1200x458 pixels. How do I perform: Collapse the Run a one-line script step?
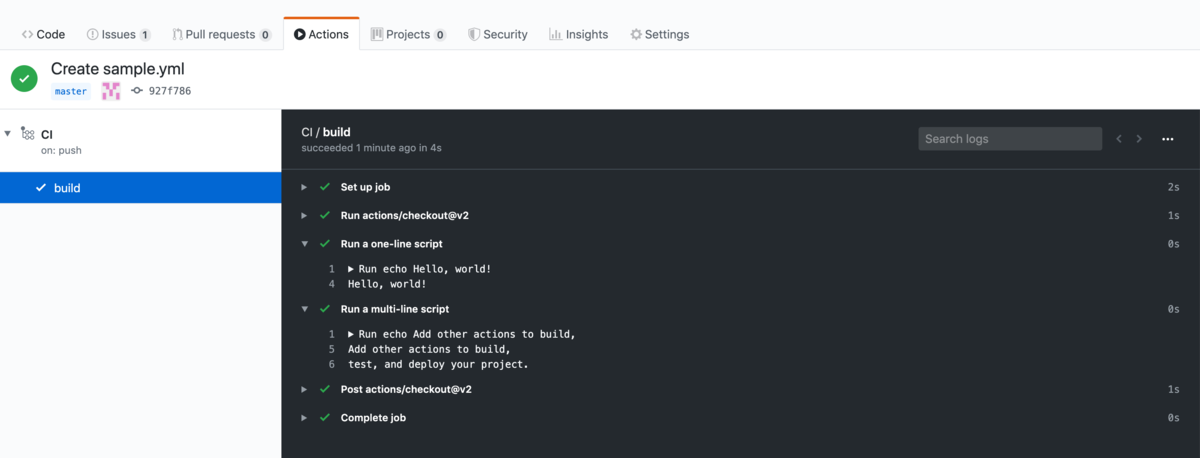(x=305, y=244)
